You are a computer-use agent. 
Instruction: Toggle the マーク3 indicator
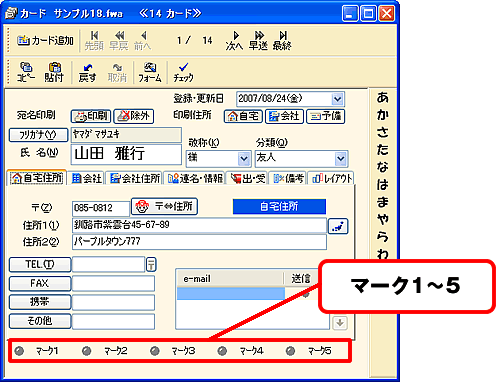(x=155, y=351)
